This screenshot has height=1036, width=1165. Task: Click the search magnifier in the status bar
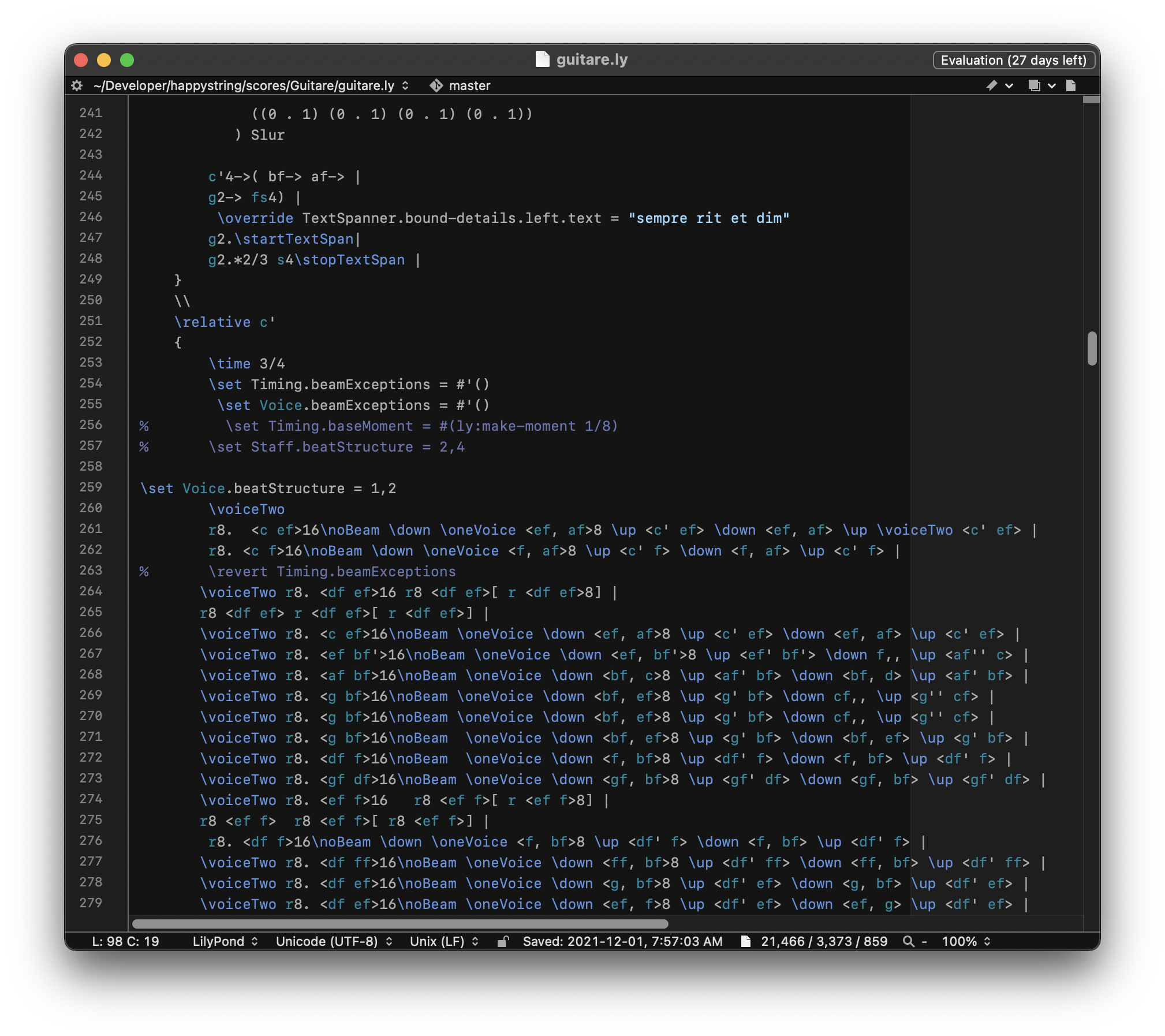(x=908, y=941)
